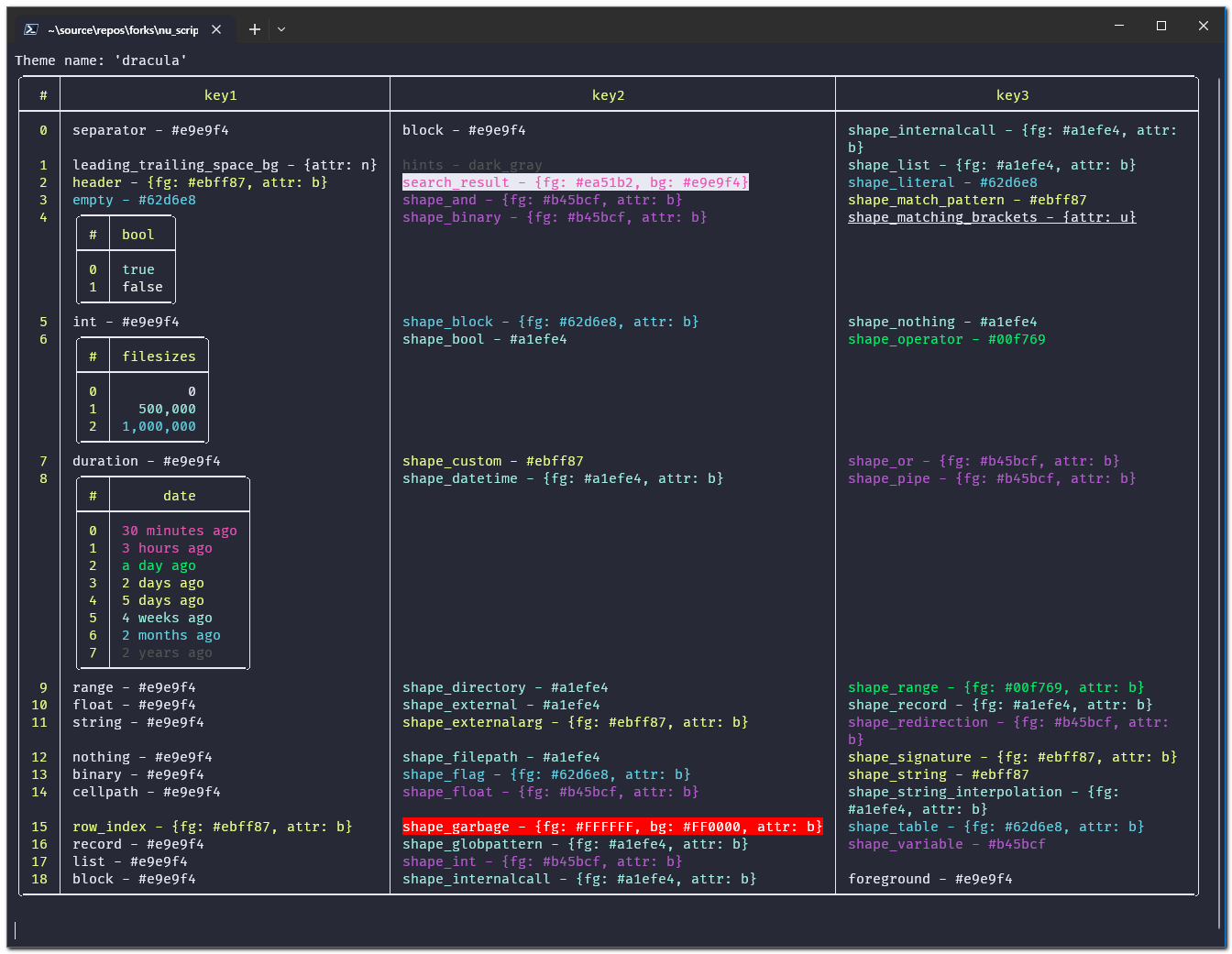This screenshot has width=1232, height=954.
Task: Click '2 months ago' date row
Action: 171,635
